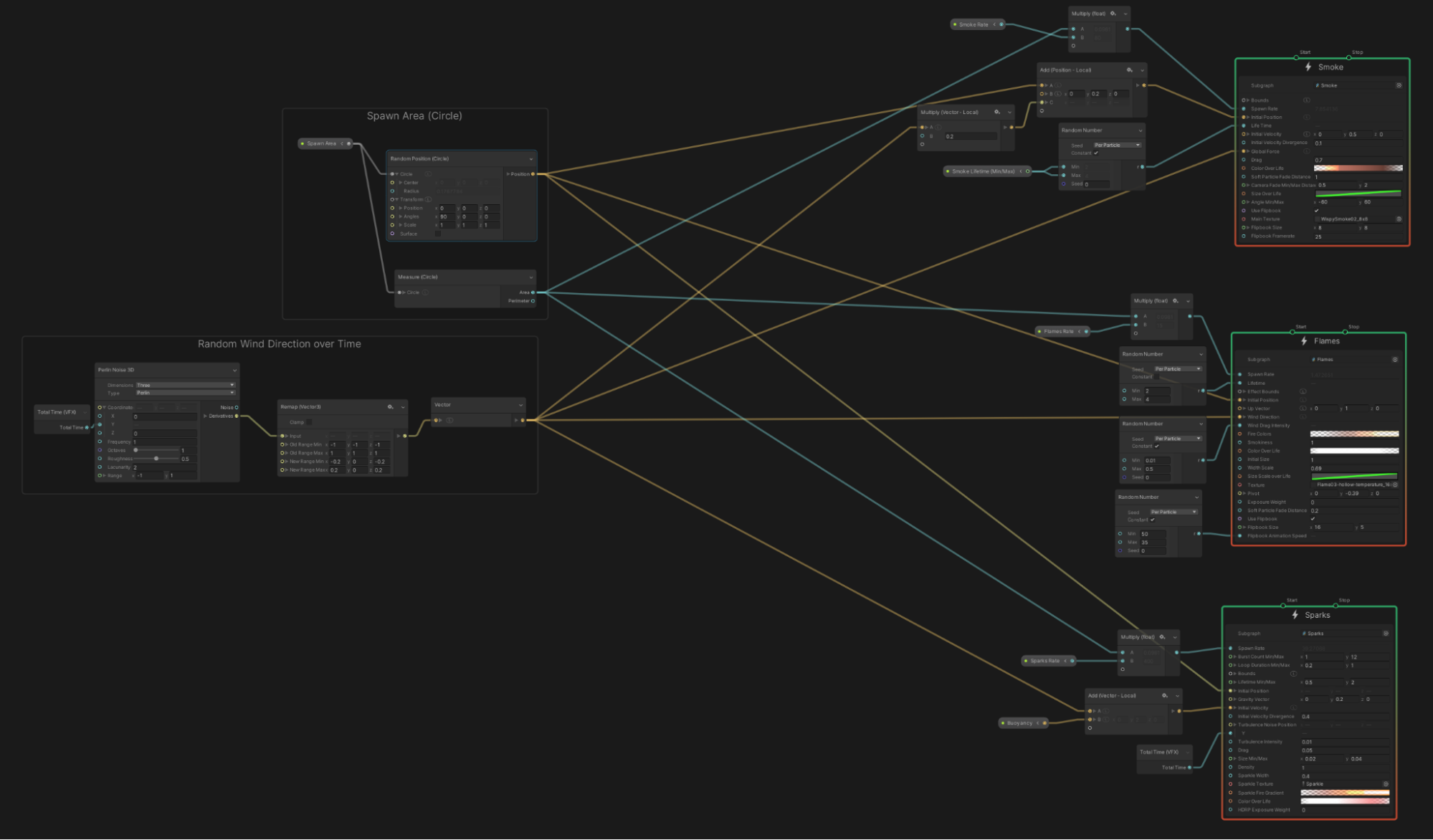Click the Flames Texture object picker icon
The height and width of the screenshot is (840, 1433).
1395,485
